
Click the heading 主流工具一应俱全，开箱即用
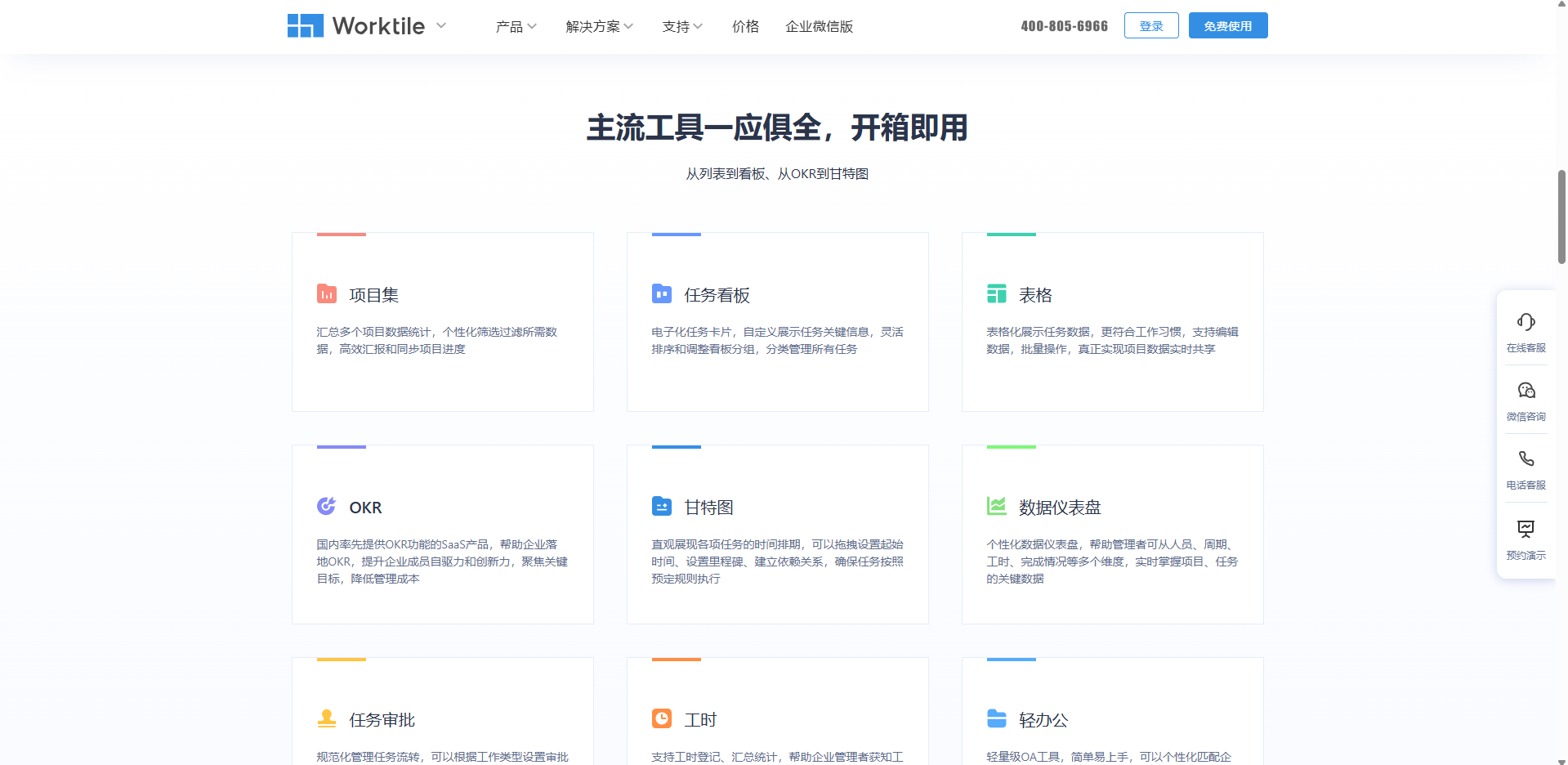(x=777, y=127)
